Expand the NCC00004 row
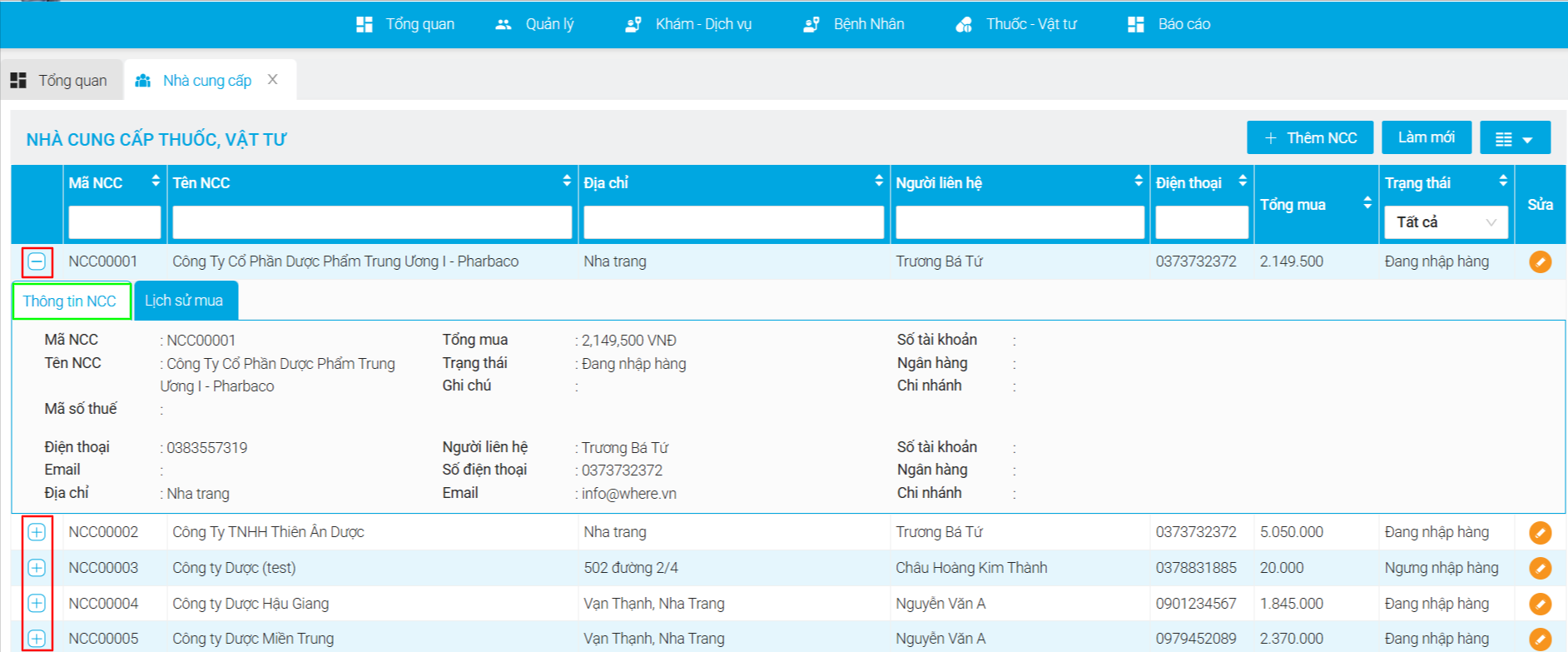This screenshot has width=1568, height=652. coord(37,604)
